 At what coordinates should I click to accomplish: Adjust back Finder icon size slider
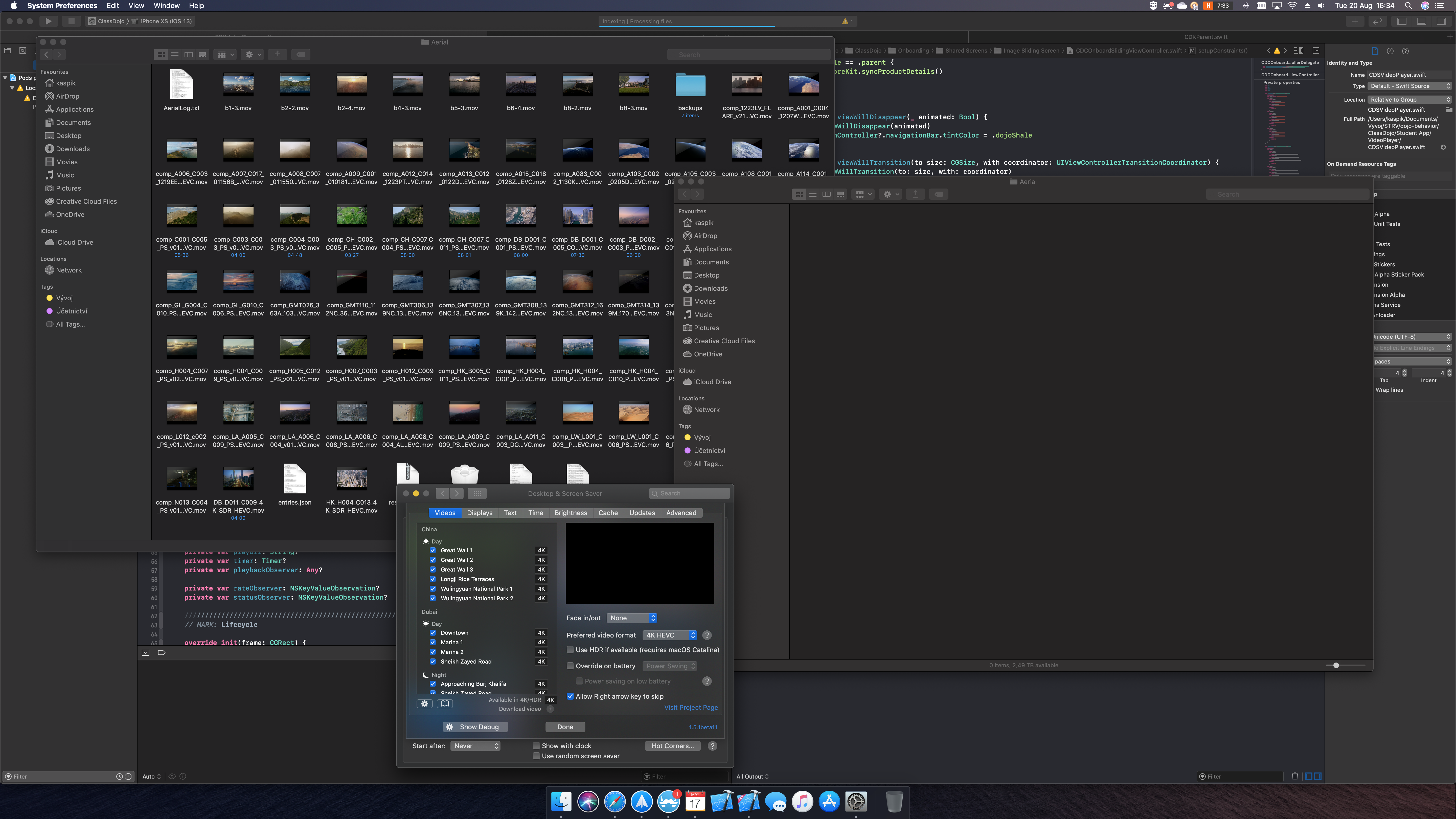tap(1345, 665)
